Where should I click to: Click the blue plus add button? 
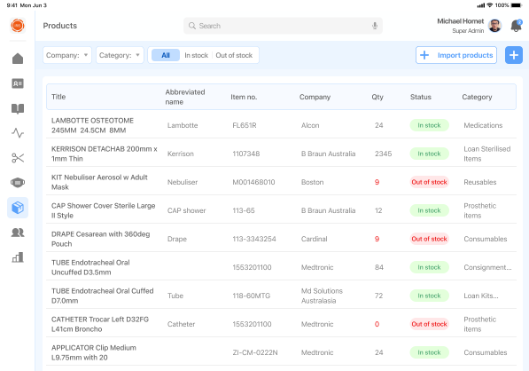[x=513, y=55]
